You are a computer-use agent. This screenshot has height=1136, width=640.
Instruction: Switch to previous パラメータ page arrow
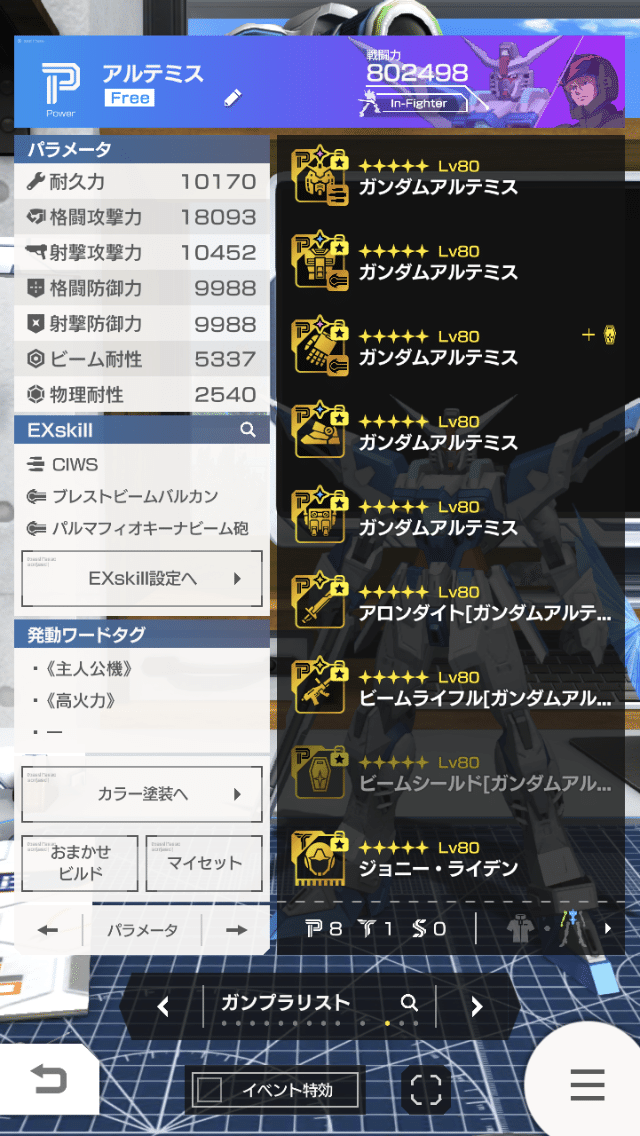tap(48, 930)
